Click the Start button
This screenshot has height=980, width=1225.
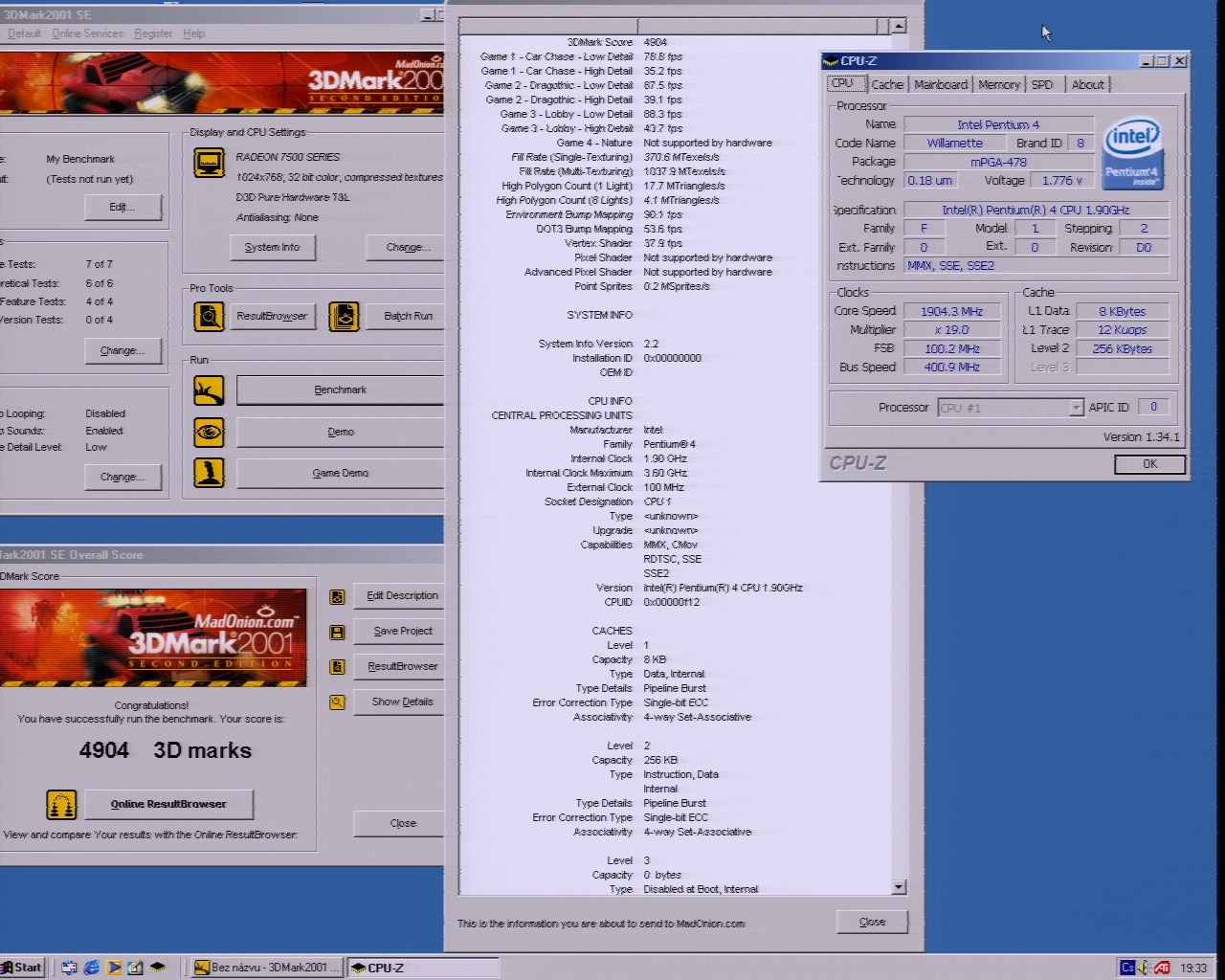tap(22, 968)
